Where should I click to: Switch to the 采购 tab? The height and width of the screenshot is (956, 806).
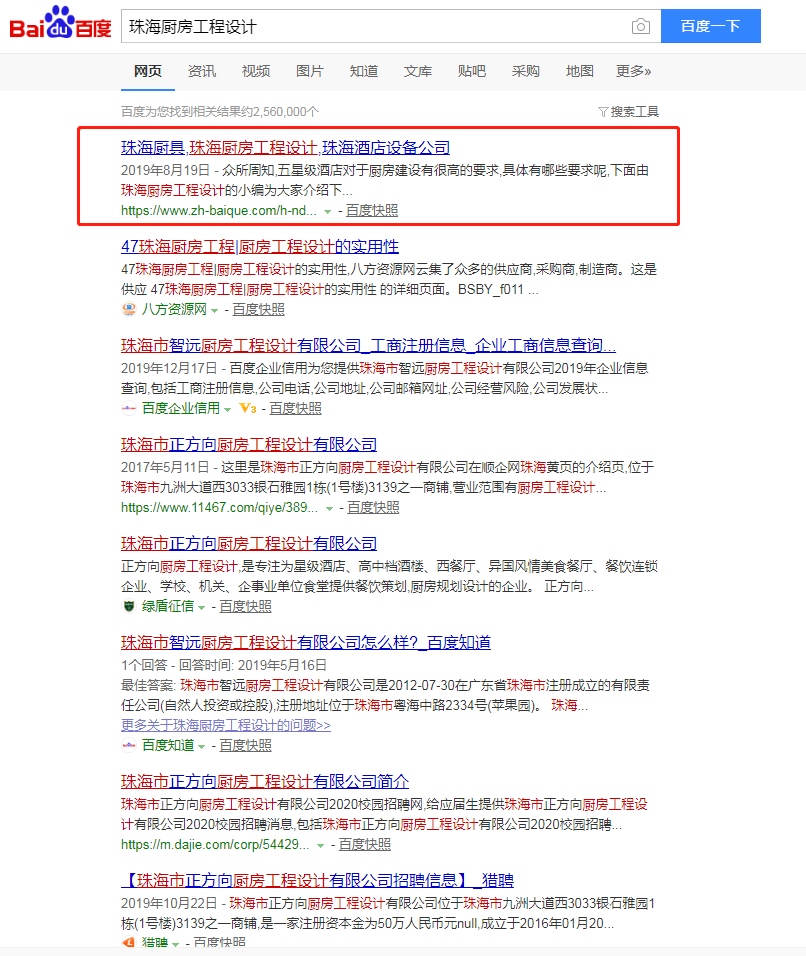(526, 71)
